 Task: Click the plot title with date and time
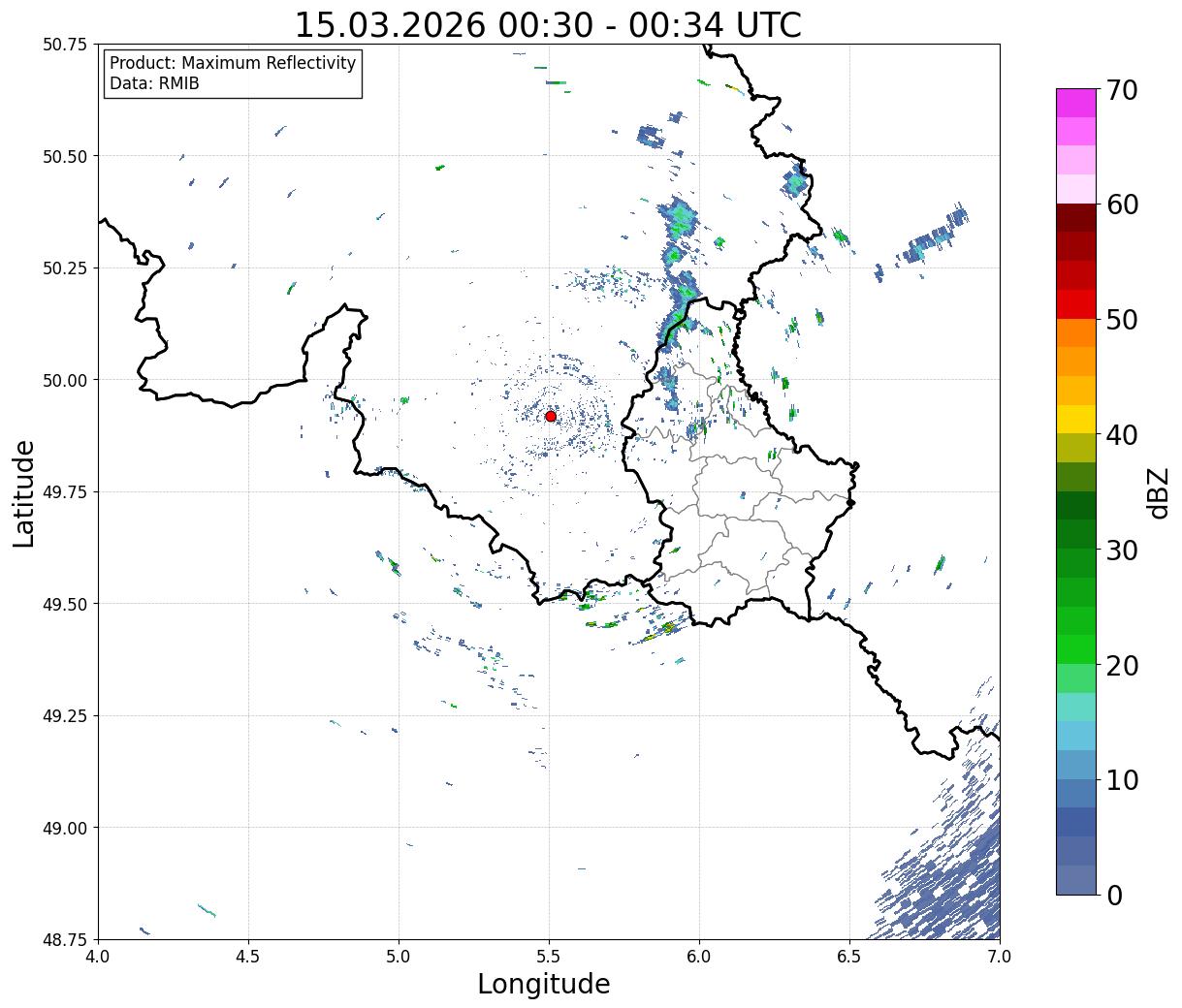click(x=548, y=24)
